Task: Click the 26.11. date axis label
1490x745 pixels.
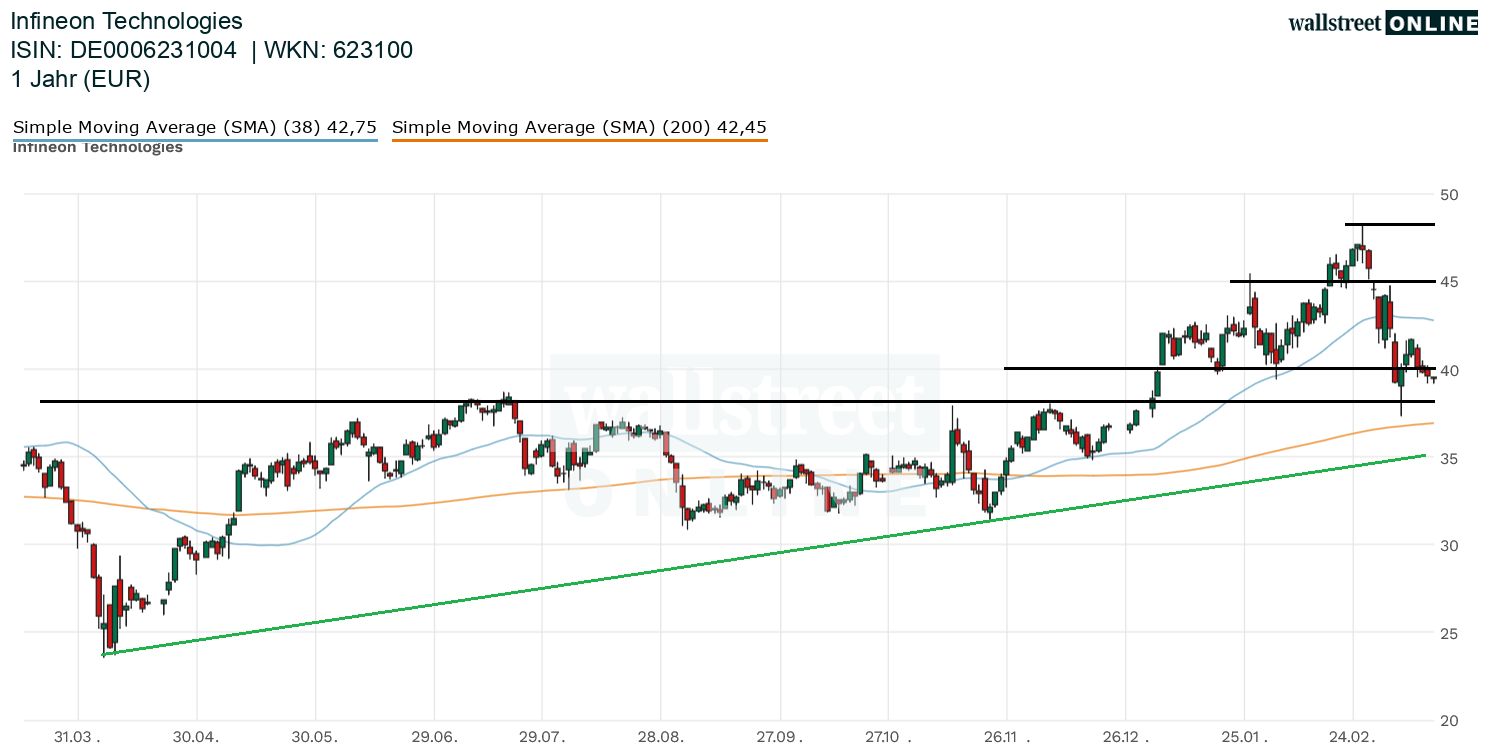Action: (x=1007, y=736)
